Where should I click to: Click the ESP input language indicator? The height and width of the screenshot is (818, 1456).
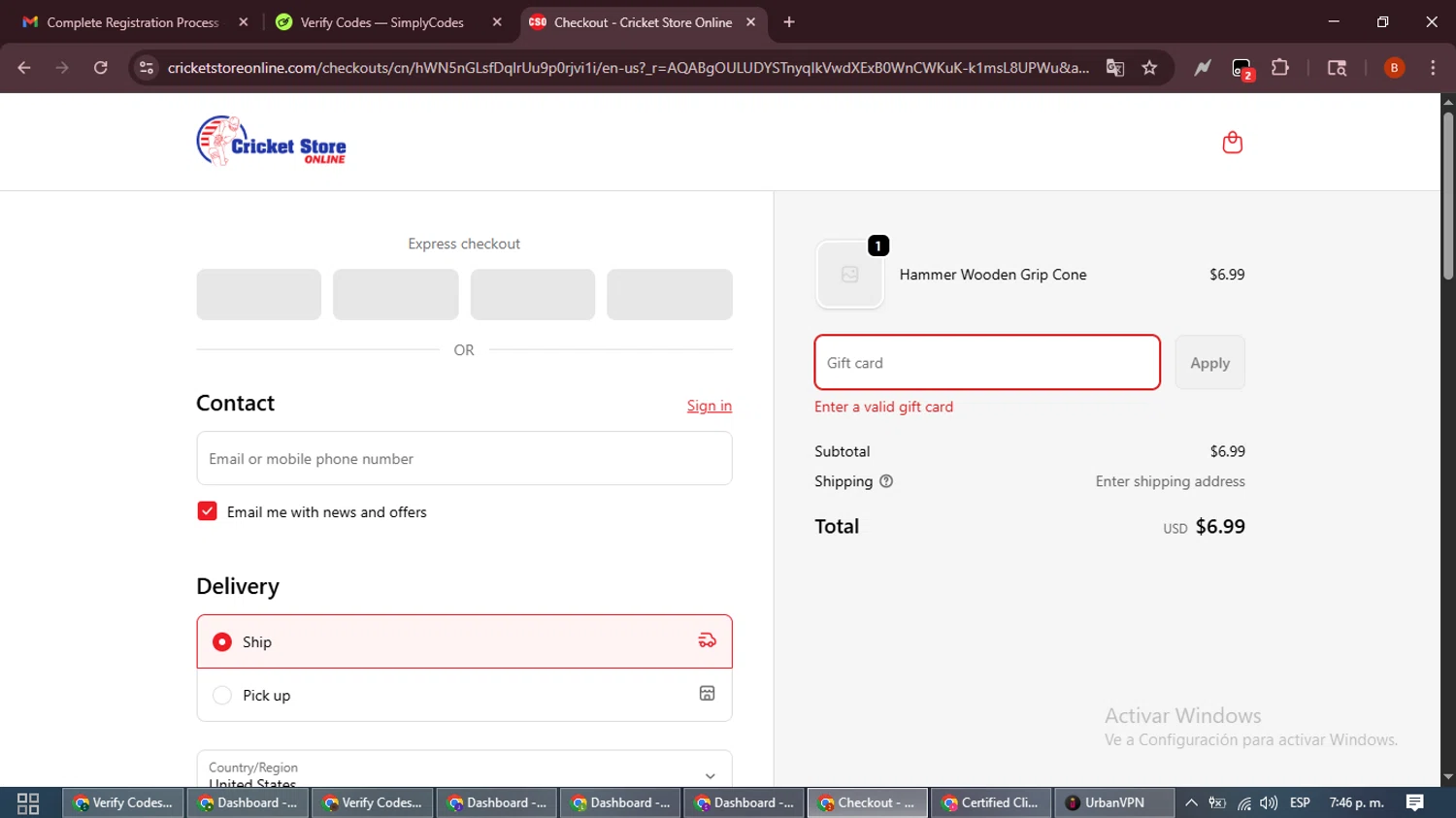1300,802
